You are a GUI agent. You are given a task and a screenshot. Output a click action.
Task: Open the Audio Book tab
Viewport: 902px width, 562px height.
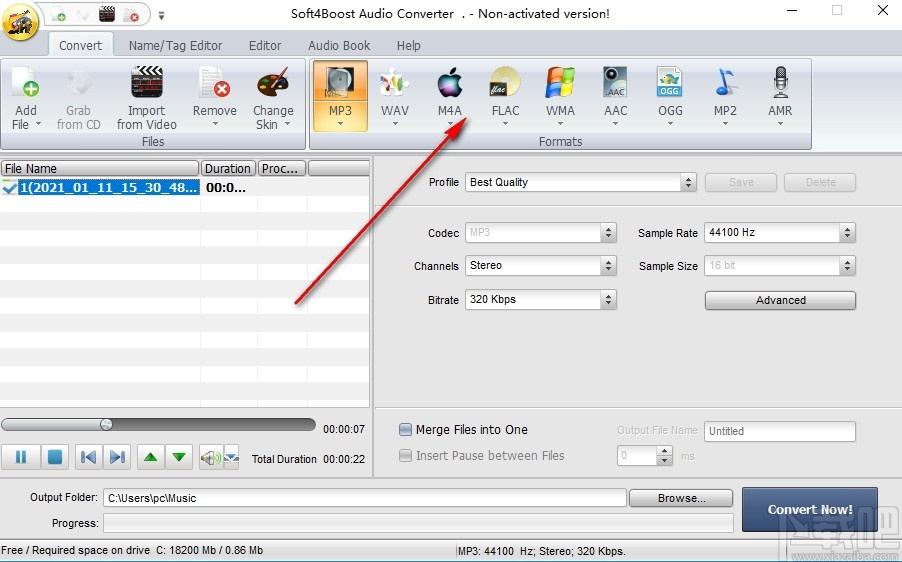(339, 45)
